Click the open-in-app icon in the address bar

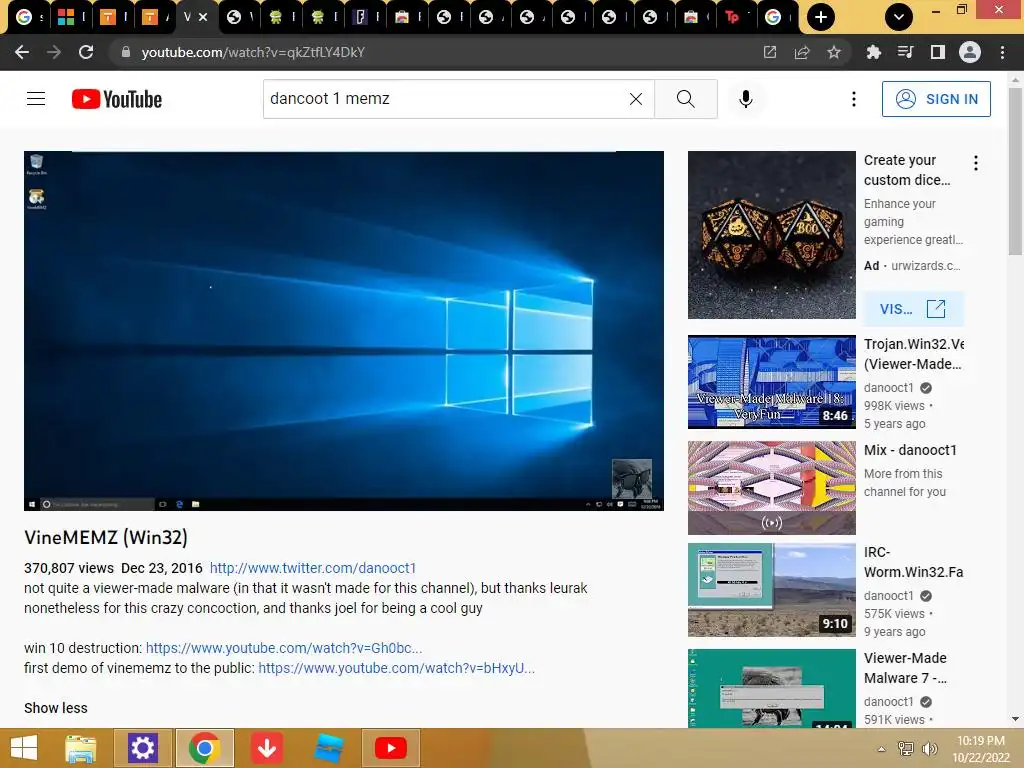click(770, 52)
